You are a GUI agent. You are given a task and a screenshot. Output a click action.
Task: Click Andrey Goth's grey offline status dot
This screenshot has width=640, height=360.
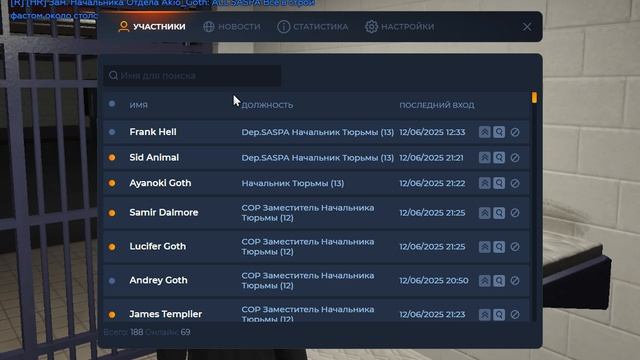112,281
